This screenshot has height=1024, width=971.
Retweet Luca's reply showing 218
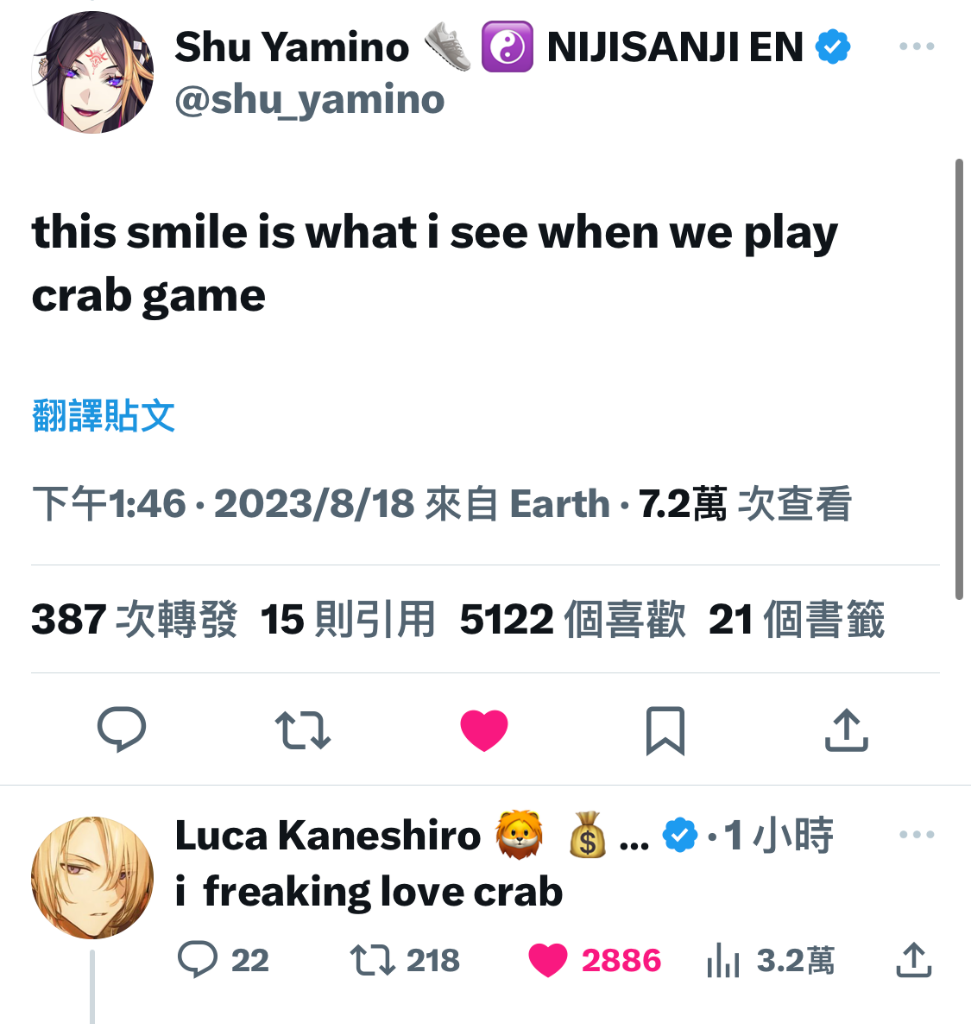click(405, 960)
